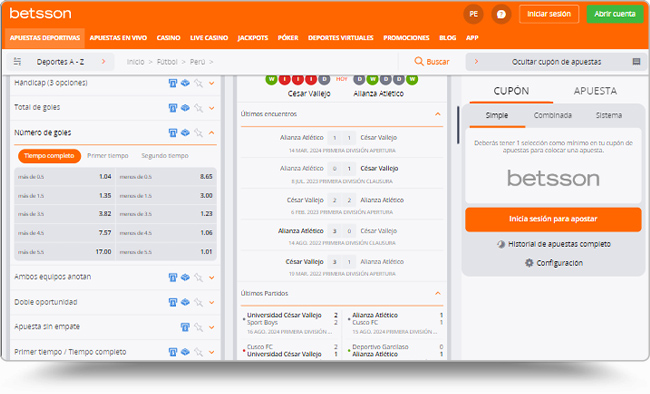Screen dimensions: 650x394
Task: Click the cash-out icon in the Handicap row
Action: click(x=173, y=83)
